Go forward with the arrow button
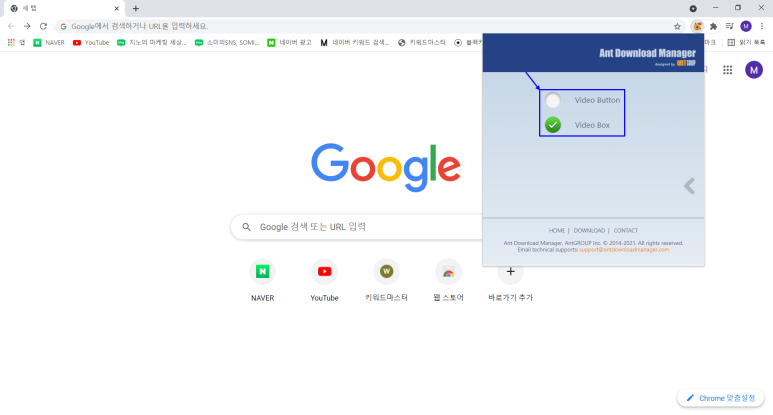The image size is (773, 415). pyautogui.click(x=27, y=26)
